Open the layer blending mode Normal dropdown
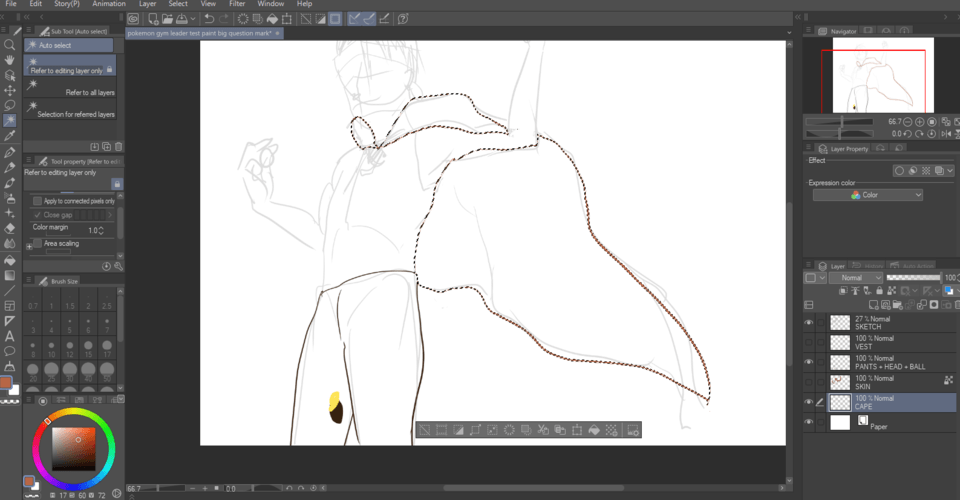This screenshot has width=960, height=500. (855, 277)
